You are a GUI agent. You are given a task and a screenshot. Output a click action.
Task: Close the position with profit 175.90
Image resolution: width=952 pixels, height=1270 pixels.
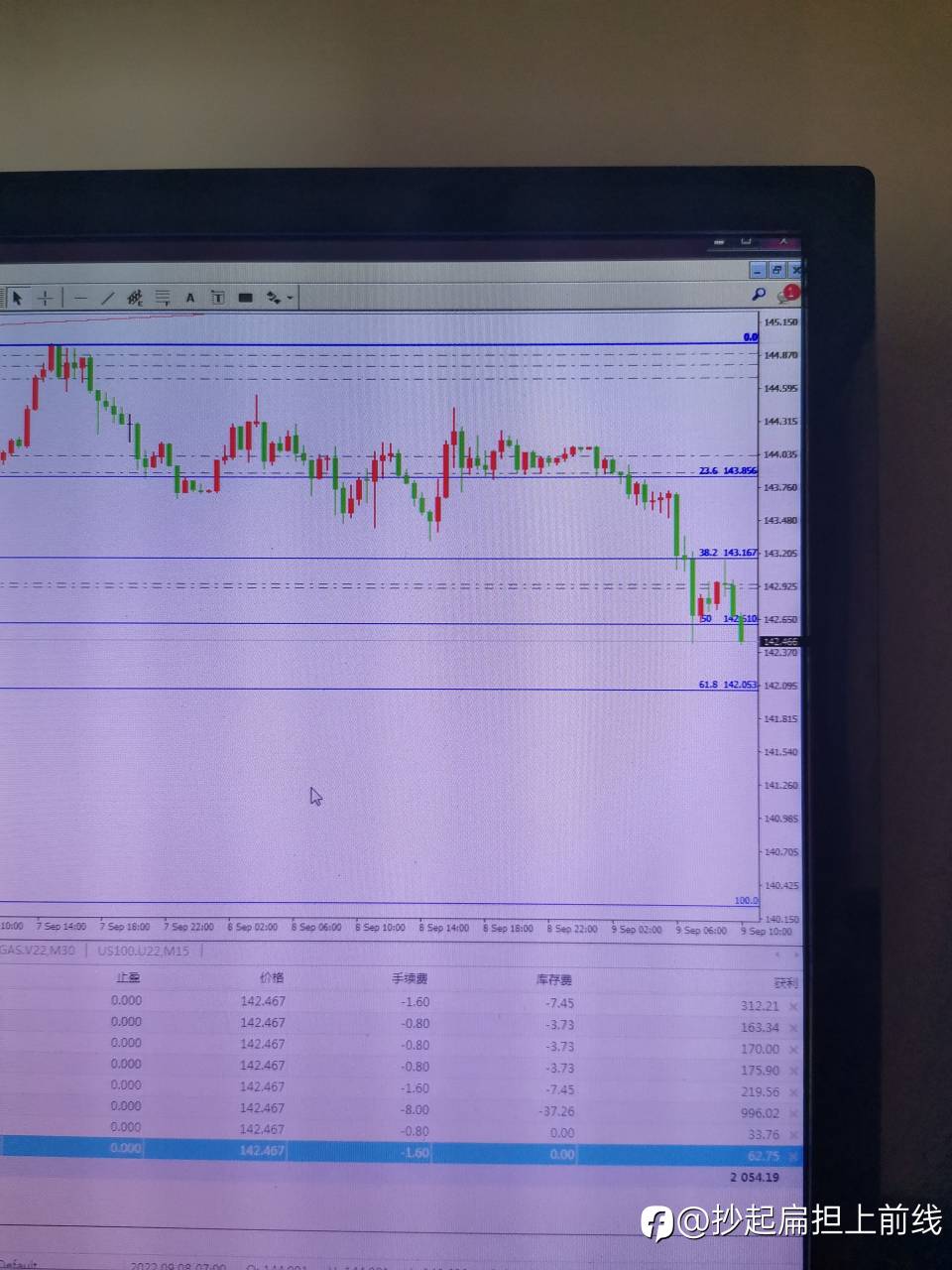point(792,1071)
